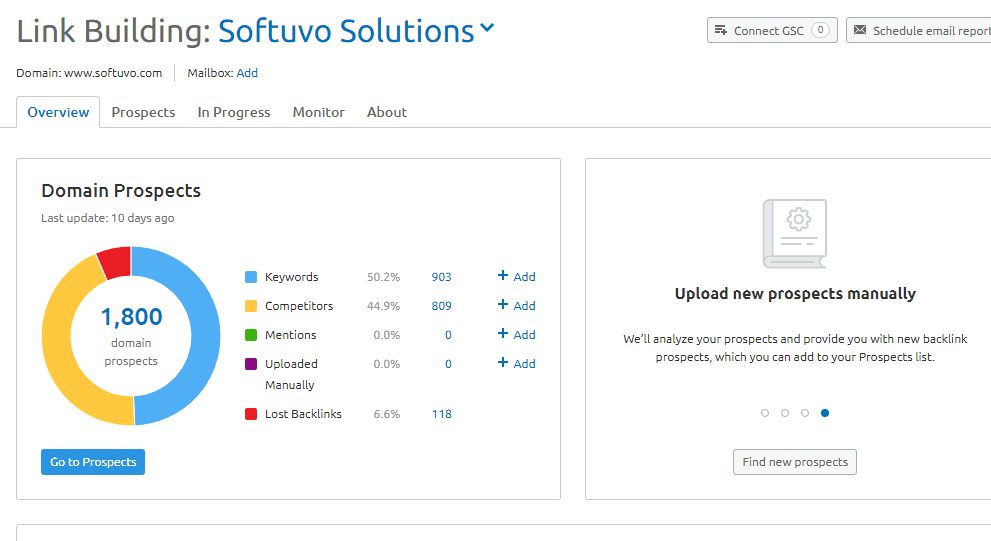Click the Schedule email report button
Viewport: 991px width, 541px height.
pyautogui.click(x=920, y=30)
